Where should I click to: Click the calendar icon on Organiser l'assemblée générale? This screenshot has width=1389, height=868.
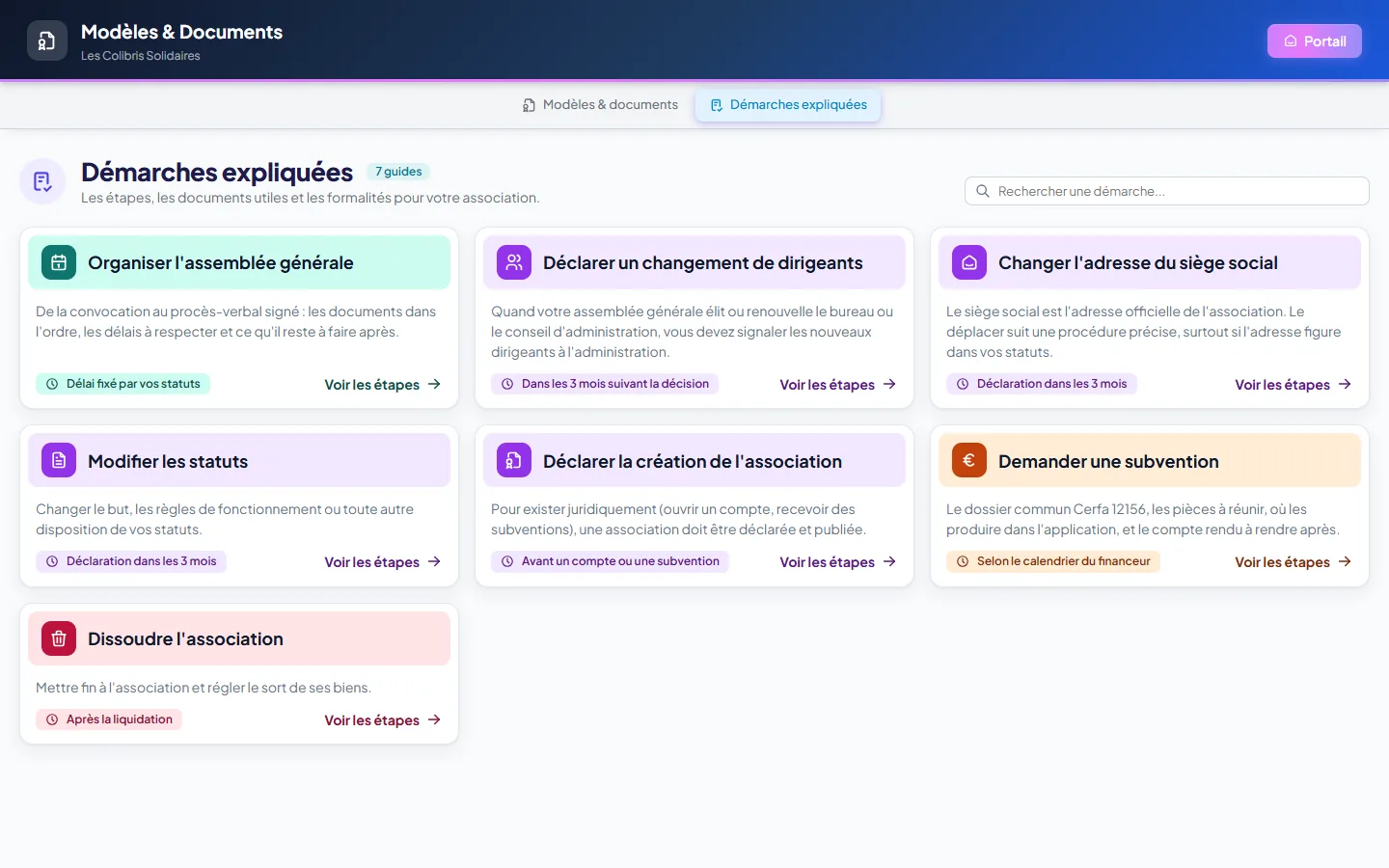coord(59,262)
